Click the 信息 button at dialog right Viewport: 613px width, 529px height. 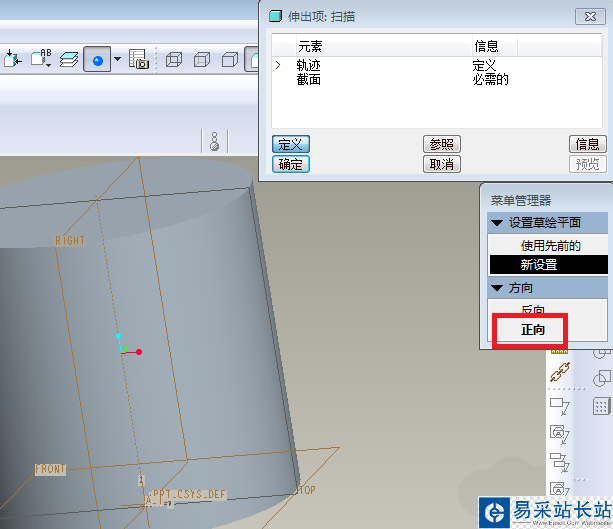point(588,144)
